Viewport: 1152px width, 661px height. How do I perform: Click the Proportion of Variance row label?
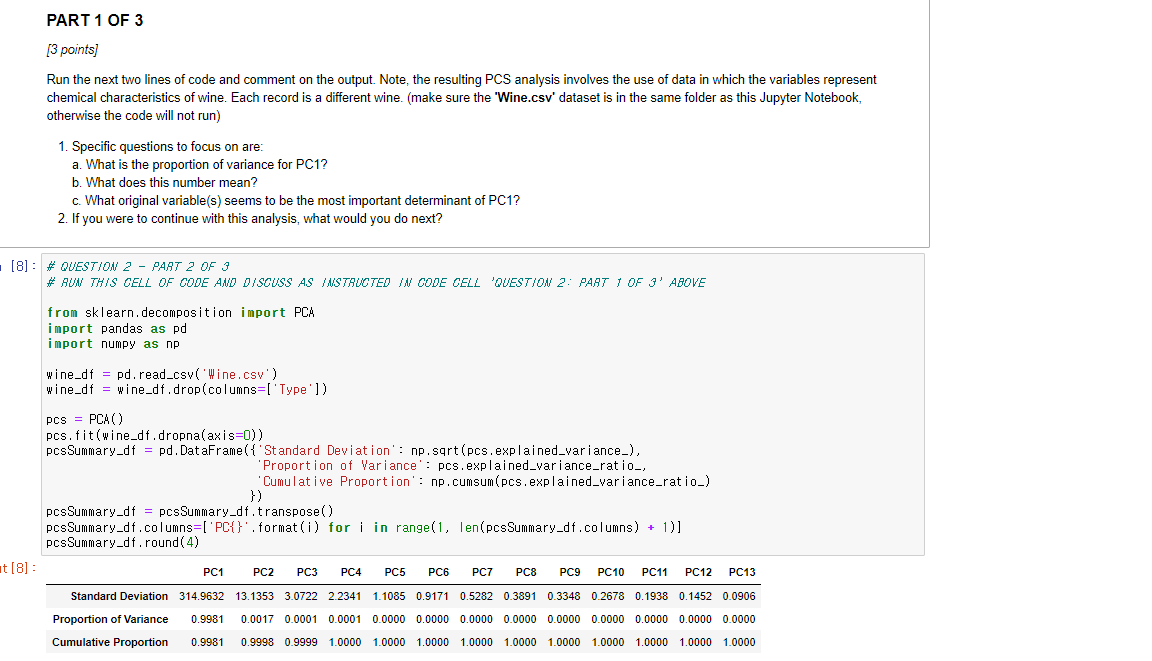110,619
